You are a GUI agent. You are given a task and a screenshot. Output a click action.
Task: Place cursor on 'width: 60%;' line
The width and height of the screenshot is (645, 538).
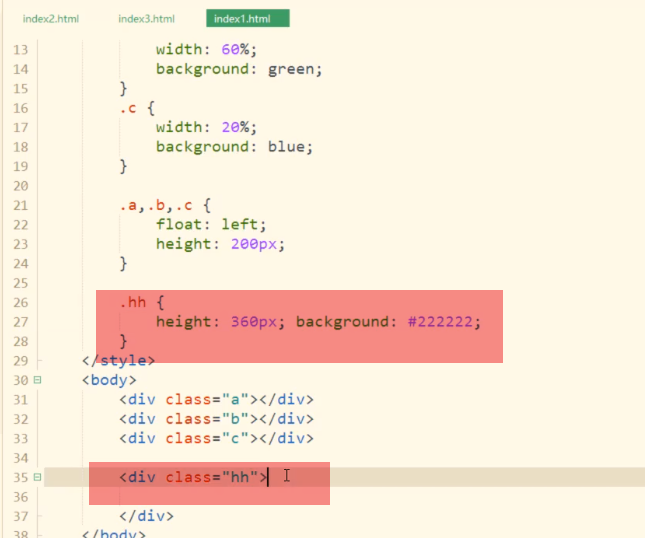[x=206, y=50]
